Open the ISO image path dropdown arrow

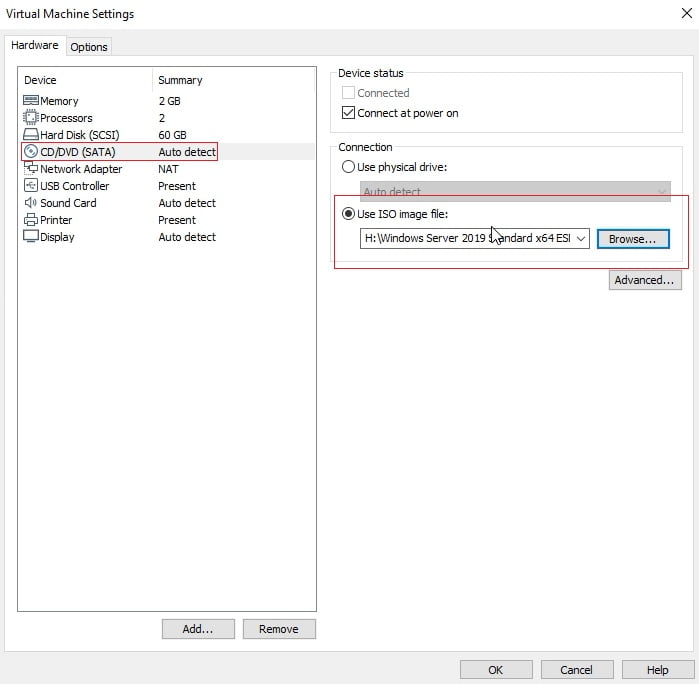pyautogui.click(x=580, y=239)
